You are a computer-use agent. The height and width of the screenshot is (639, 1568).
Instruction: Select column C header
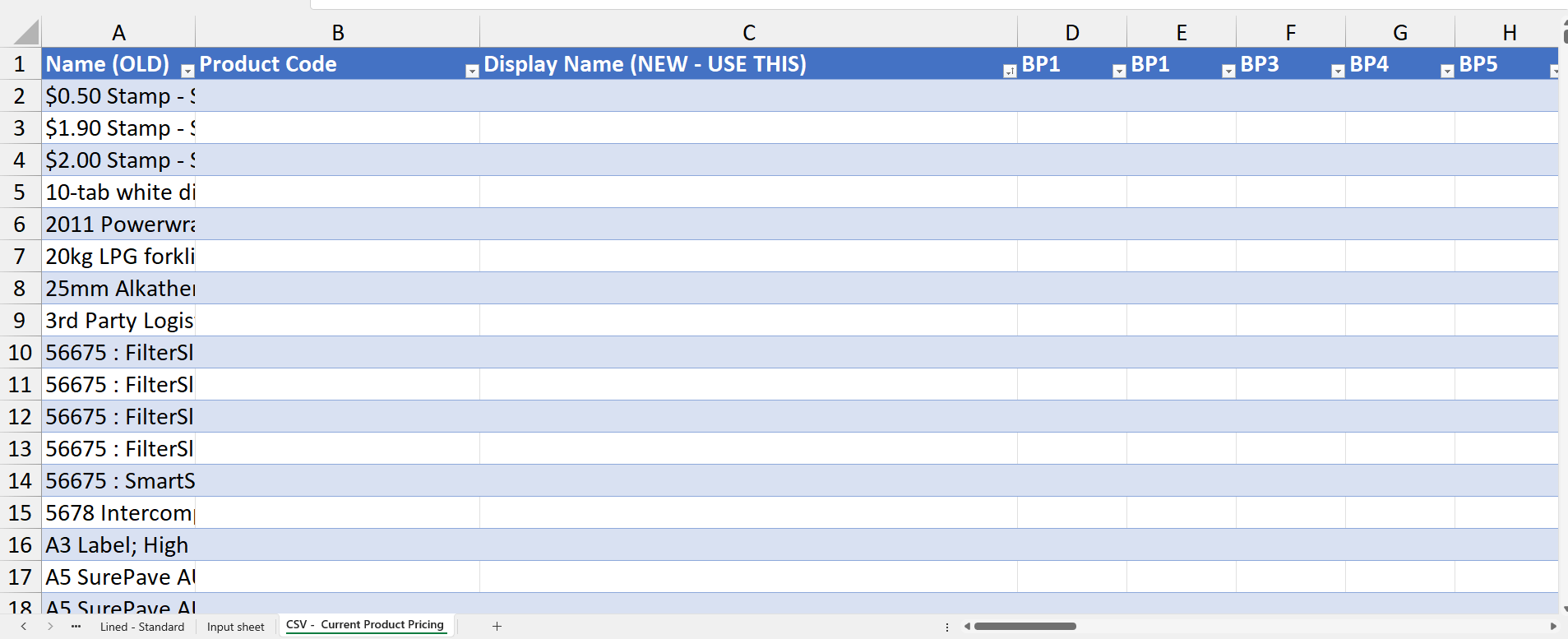coord(749,33)
